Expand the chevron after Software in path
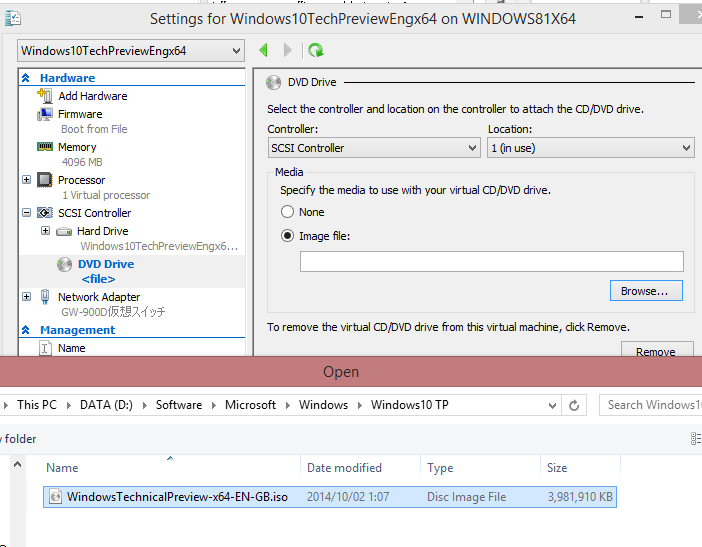 pyautogui.click(x=214, y=405)
